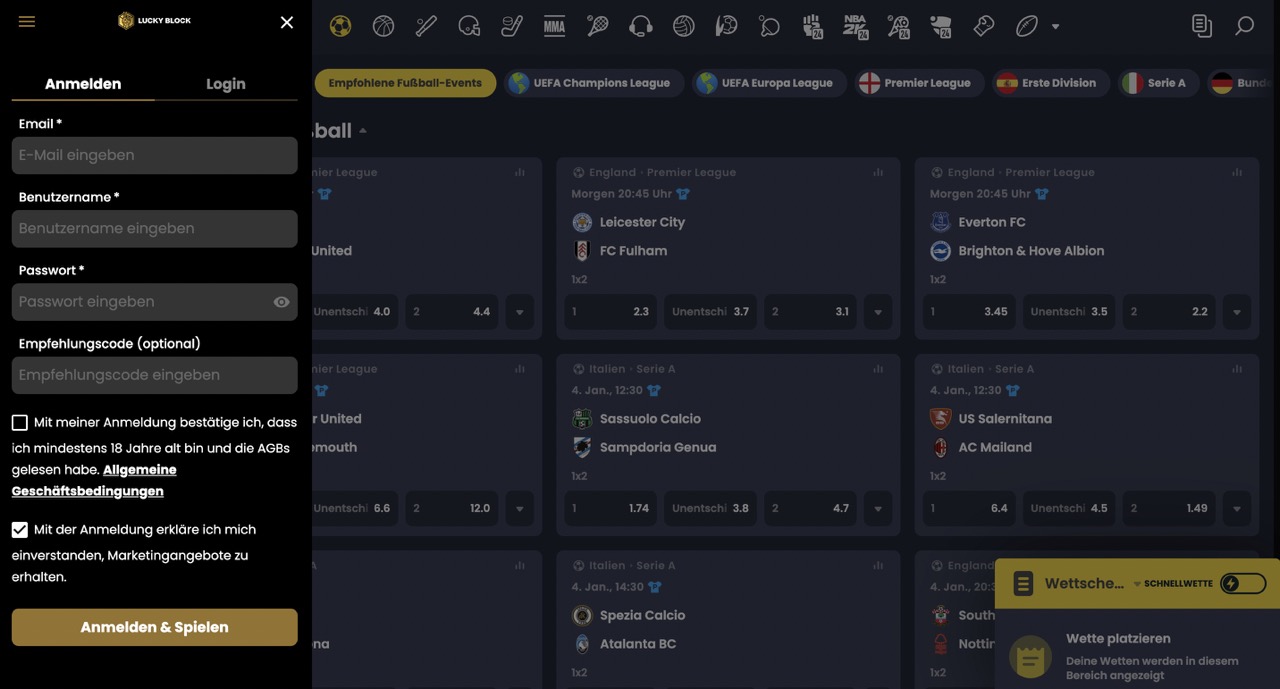Expand more markets for Leicester City vs Fulham
1280x689 pixels.
tap(878, 312)
